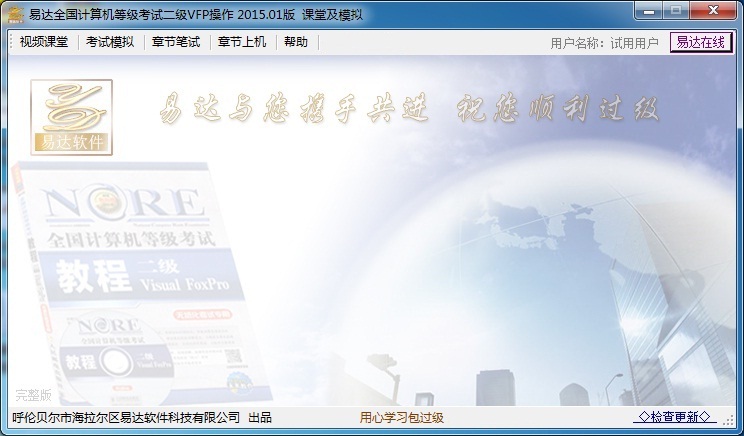
Task: Click the toolbar grip handle beside 视频课堂
Action: pyautogui.click(x=11, y=42)
